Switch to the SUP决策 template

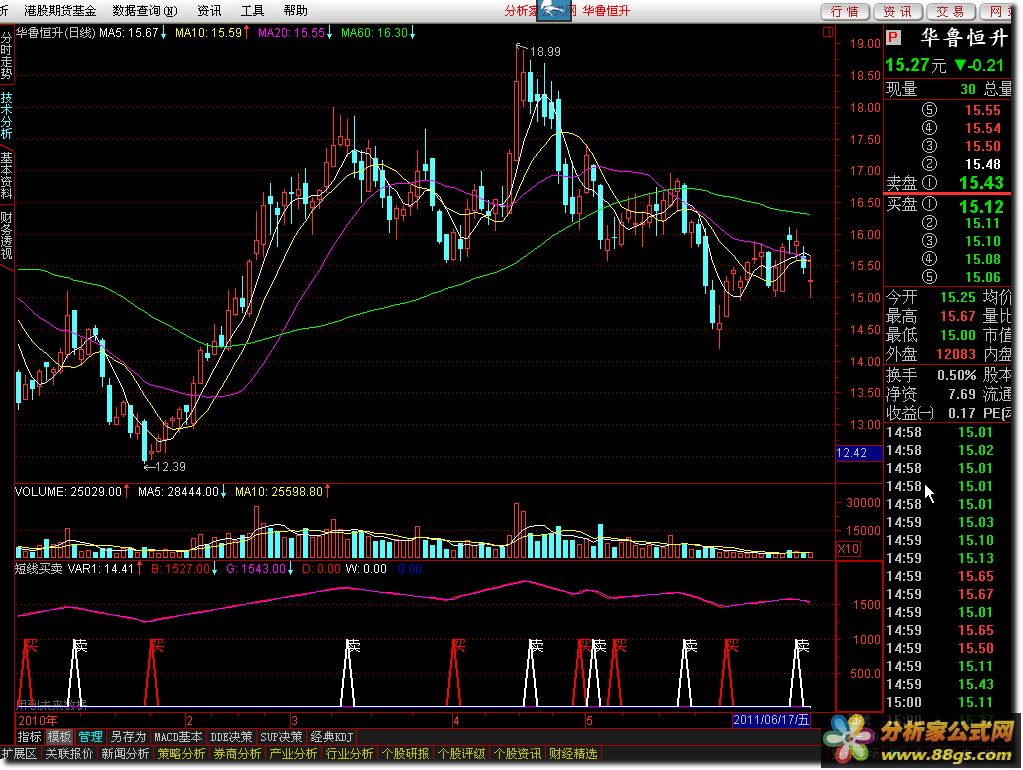tap(281, 737)
